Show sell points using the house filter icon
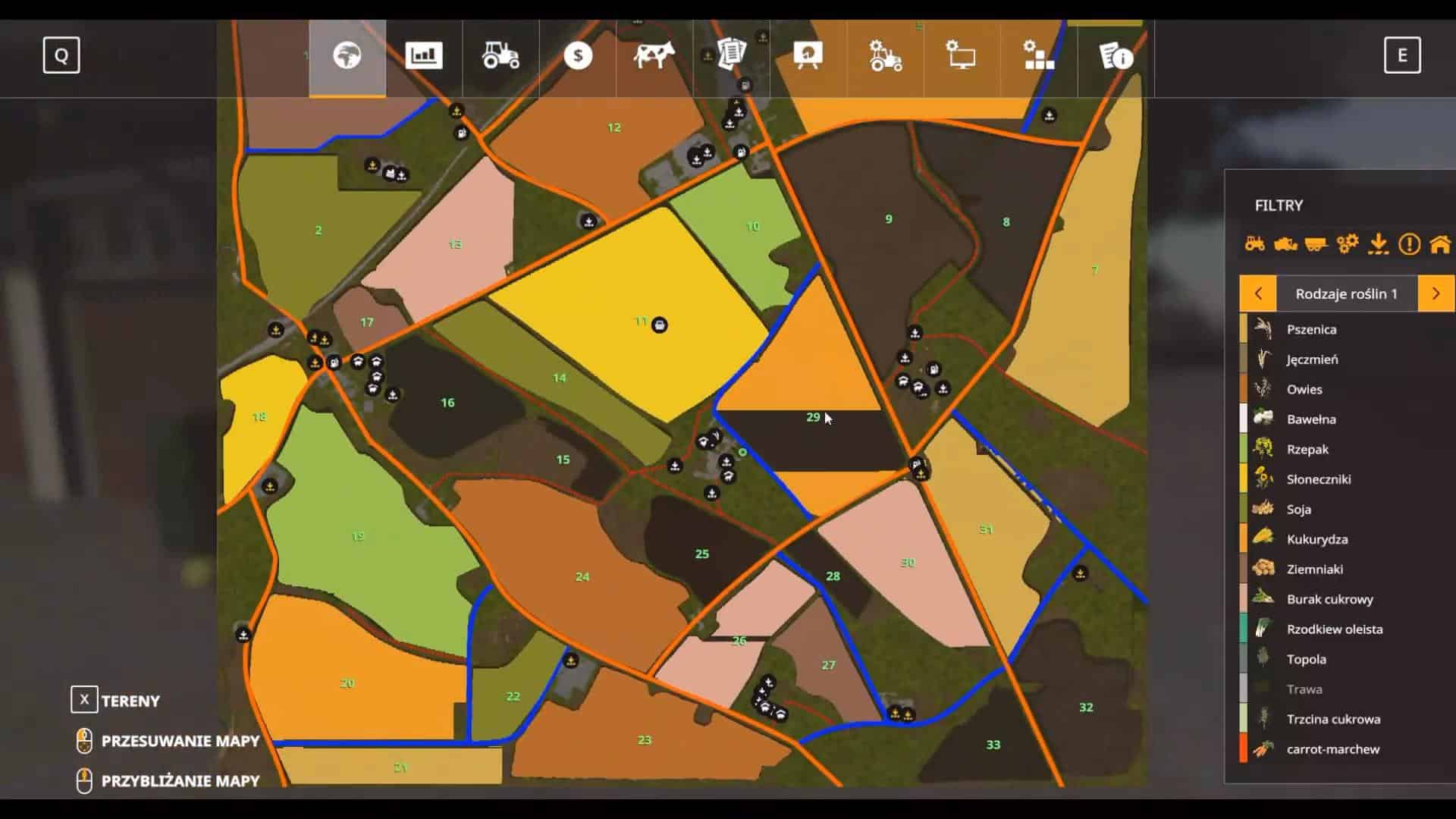This screenshot has width=1456, height=819. (1439, 244)
